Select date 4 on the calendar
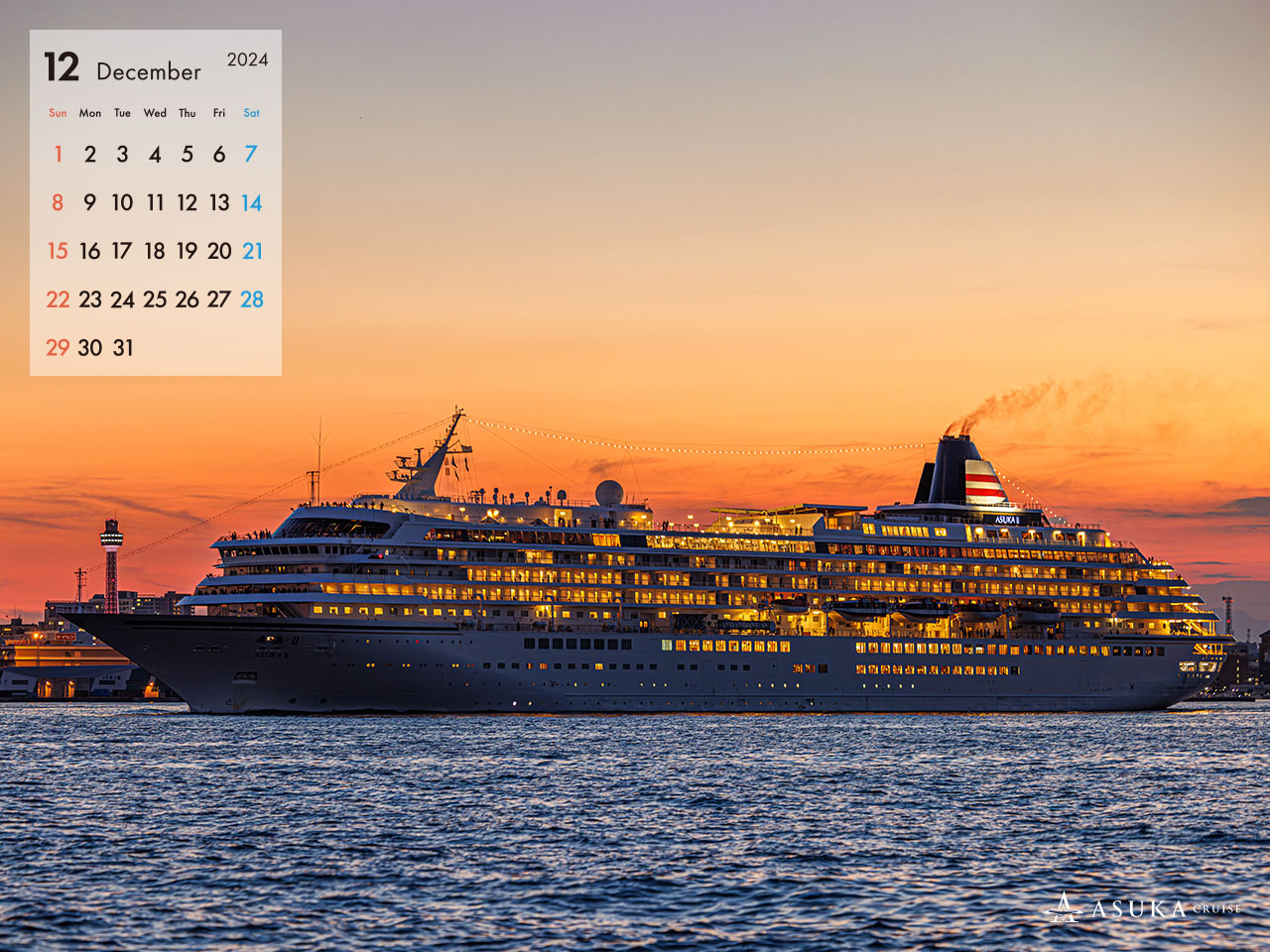Viewport: 1270px width, 952px height. pyautogui.click(x=155, y=154)
